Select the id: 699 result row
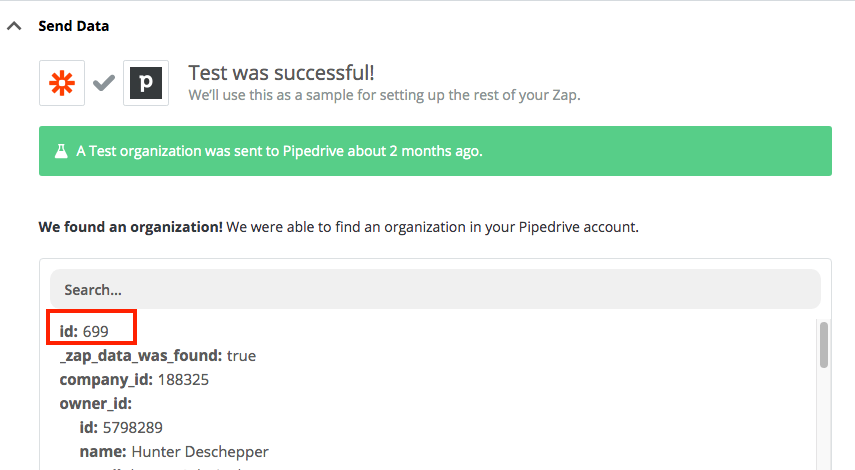Image resolution: width=855 pixels, height=470 pixels. (84, 331)
